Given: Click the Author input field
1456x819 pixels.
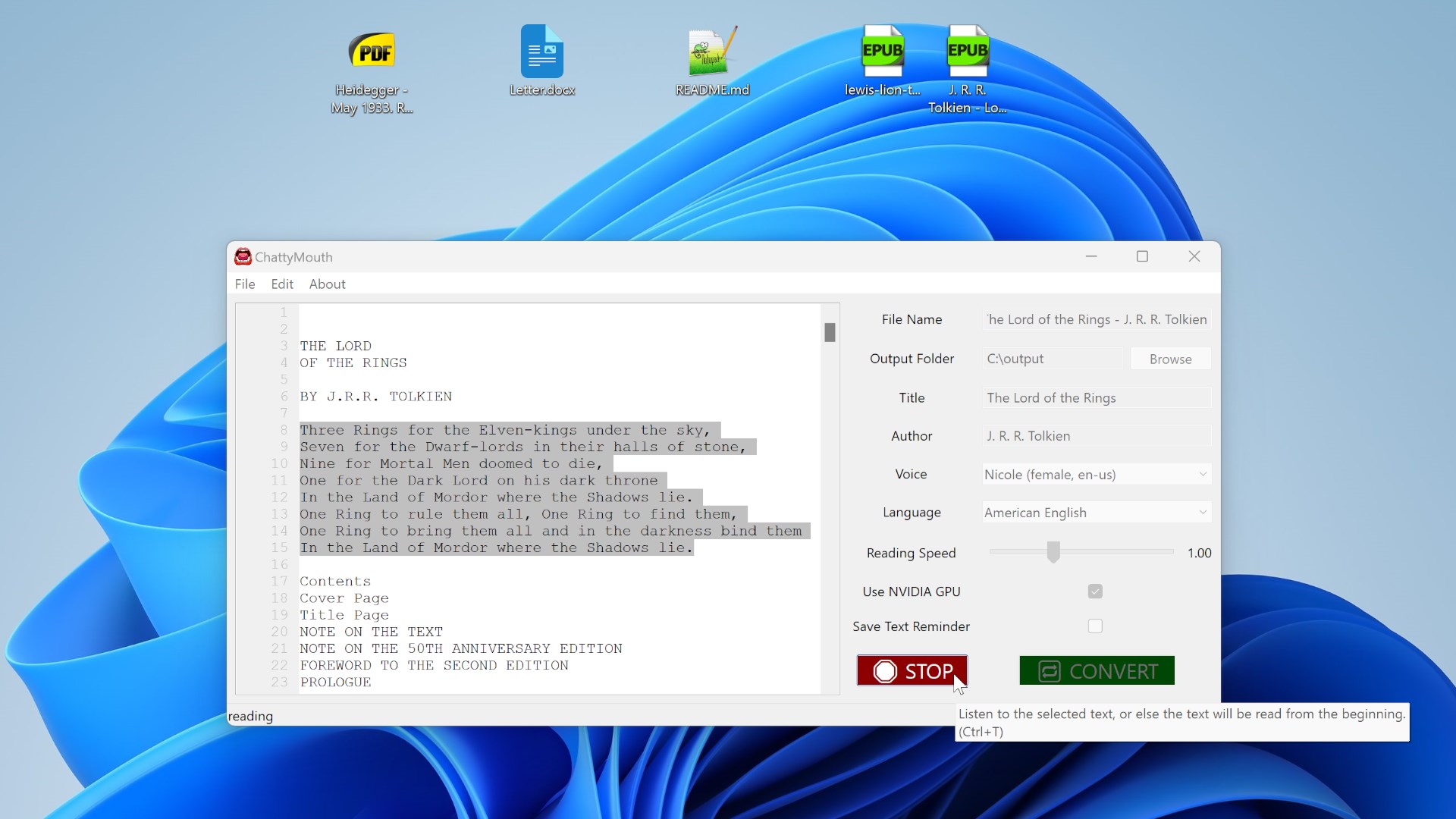Looking at the screenshot, I should pyautogui.click(x=1097, y=436).
